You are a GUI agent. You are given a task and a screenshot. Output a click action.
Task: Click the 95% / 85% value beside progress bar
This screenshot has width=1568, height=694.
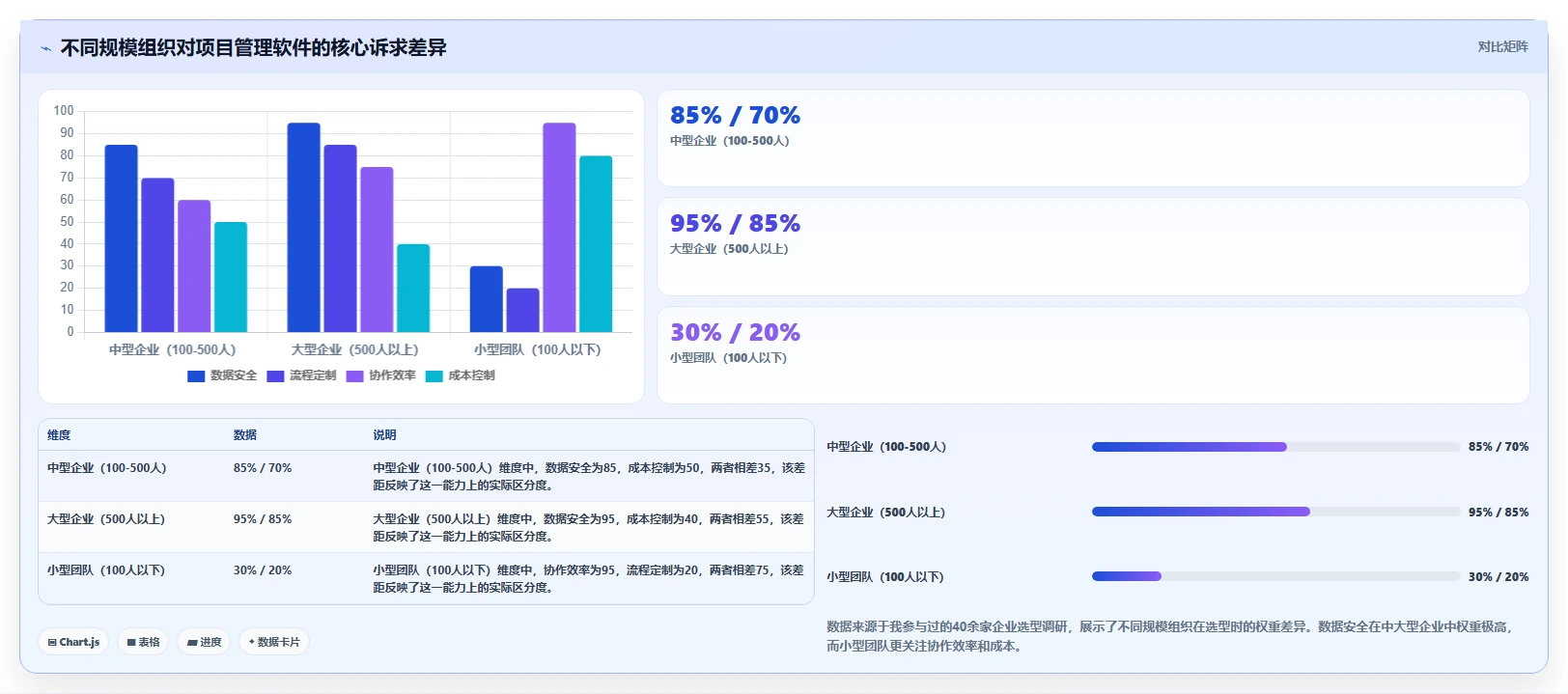[1498, 513]
